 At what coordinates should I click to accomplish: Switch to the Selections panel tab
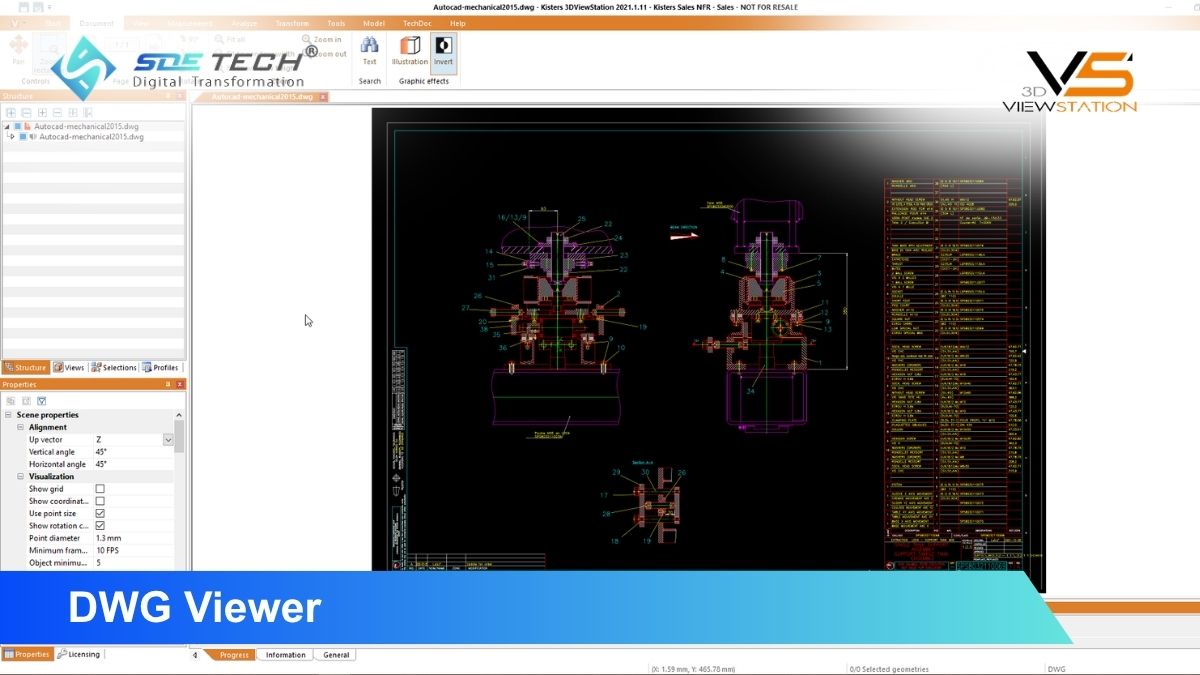coord(113,367)
